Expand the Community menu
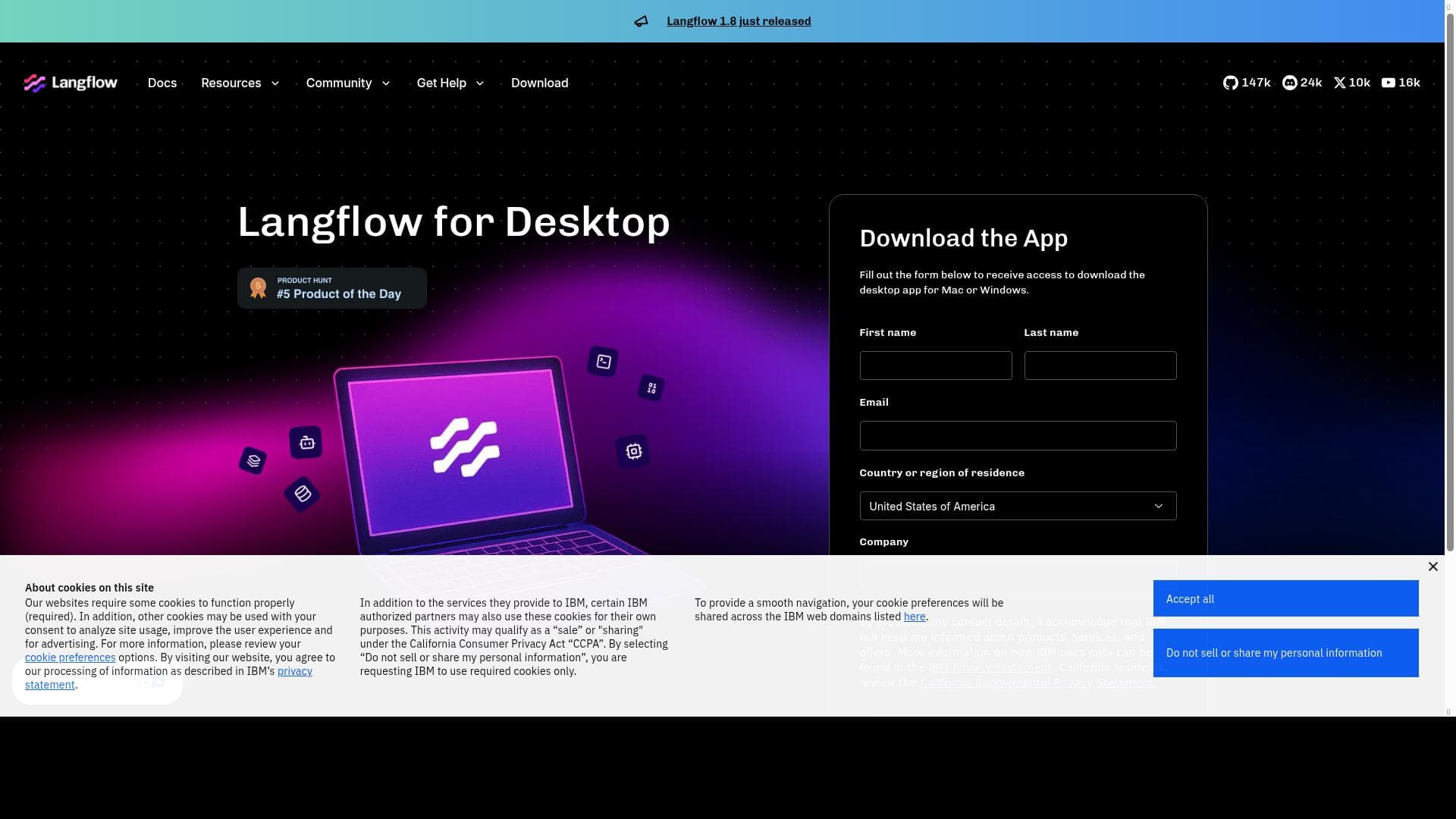This screenshot has height=819, width=1456. click(348, 83)
